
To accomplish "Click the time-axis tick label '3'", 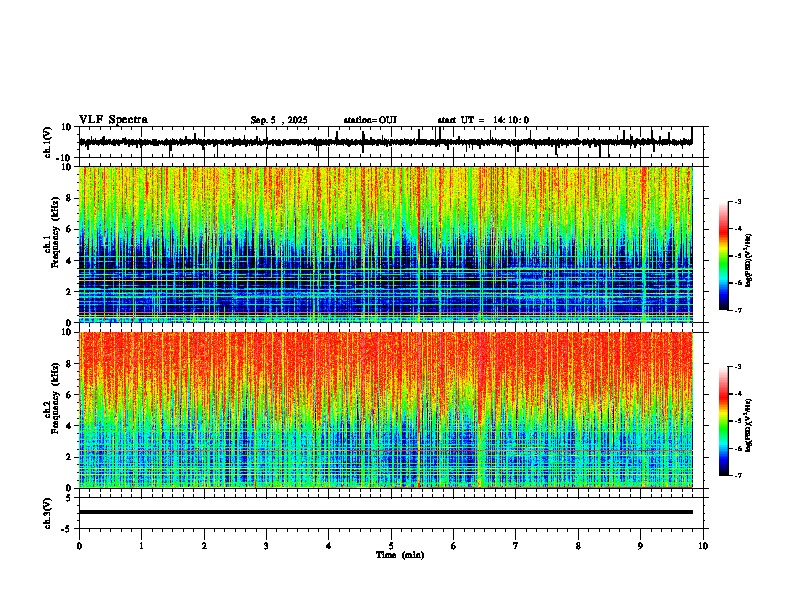I will [266, 546].
